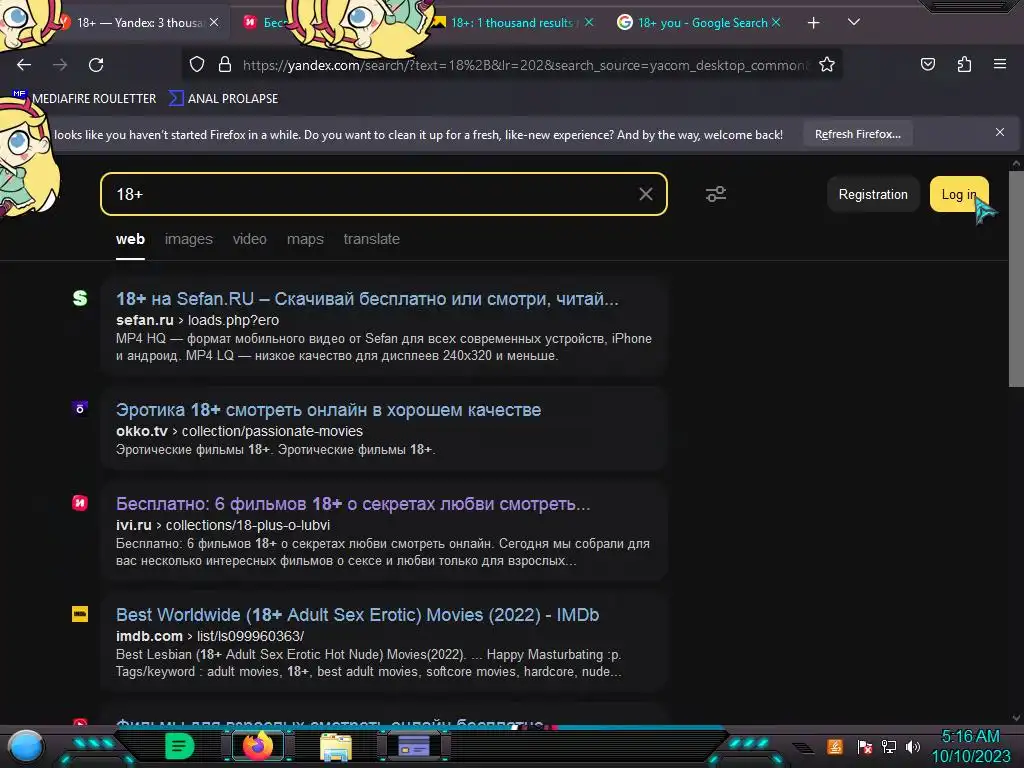1024x768 pixels.
Task: Open the Firefox extensions menu
Action: pyautogui.click(x=964, y=64)
